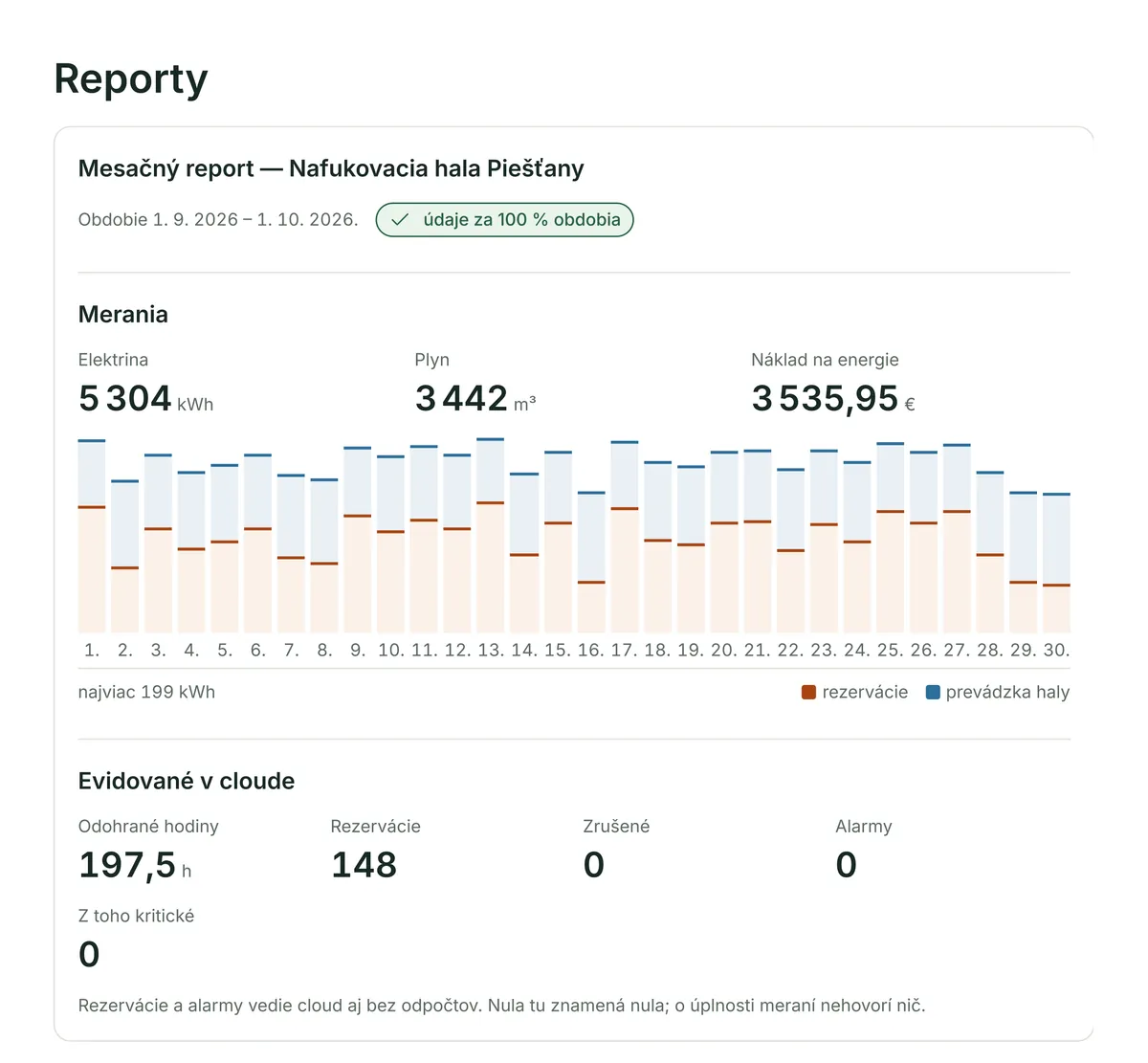1148x1063 pixels.
Task: Click the 'údaje za 100 % obdobia' badge
Action: (x=504, y=219)
